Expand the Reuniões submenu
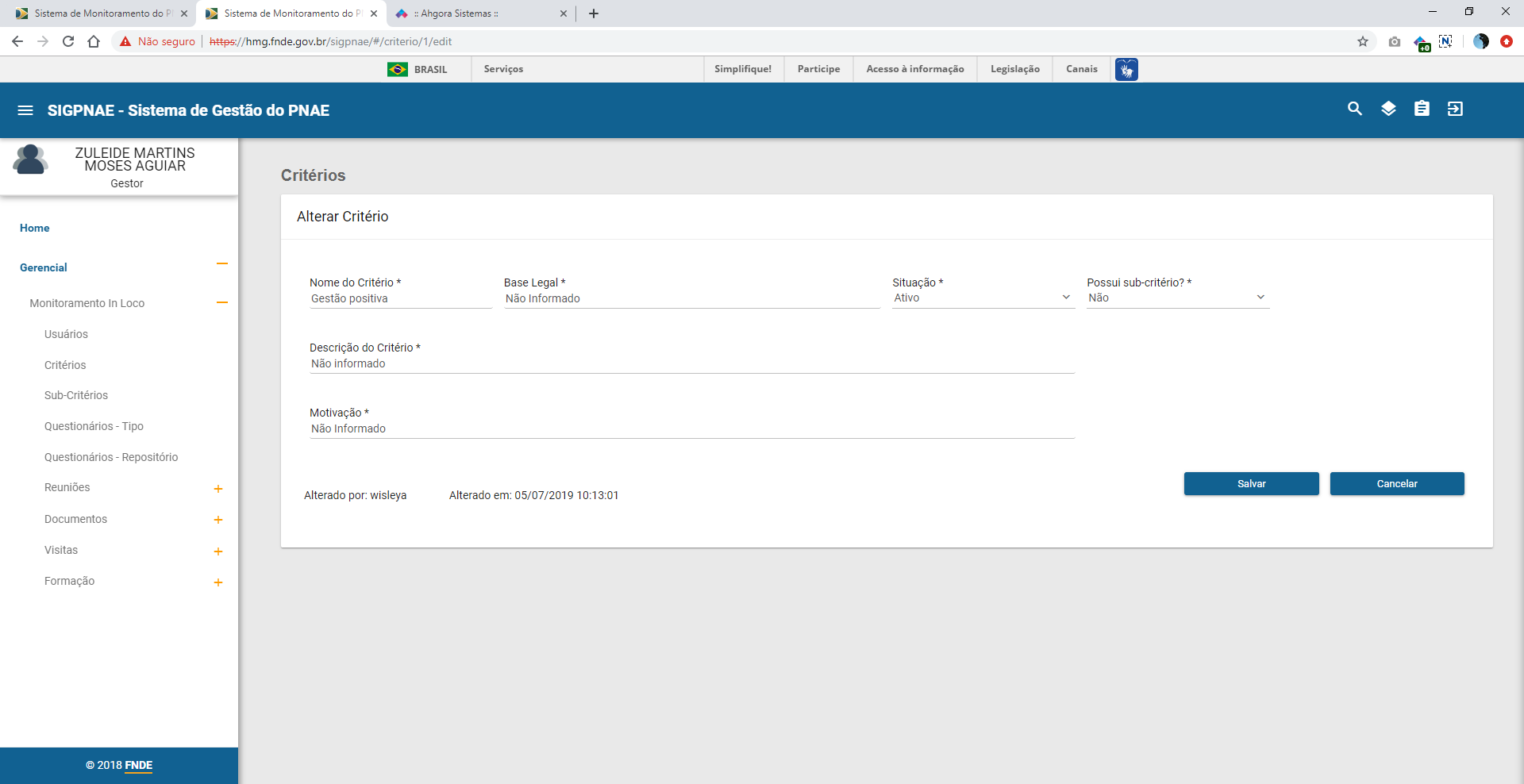Image resolution: width=1524 pixels, height=784 pixels. click(x=218, y=489)
